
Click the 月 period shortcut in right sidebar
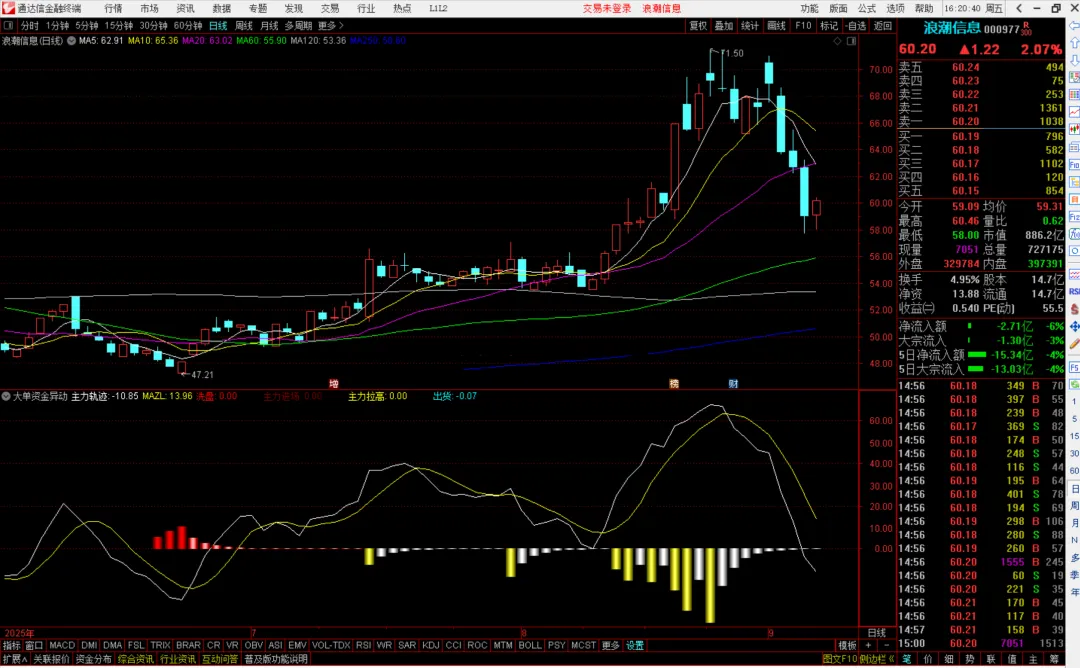point(1074,523)
